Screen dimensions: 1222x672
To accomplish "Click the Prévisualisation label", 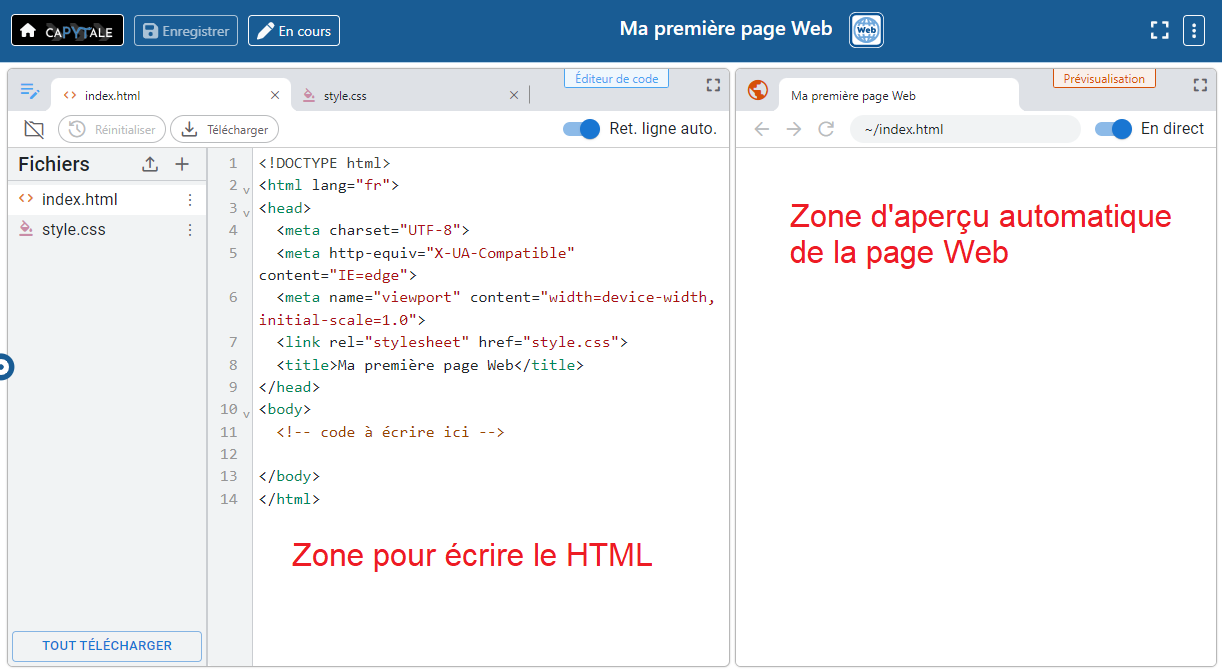I will 1104,78.
